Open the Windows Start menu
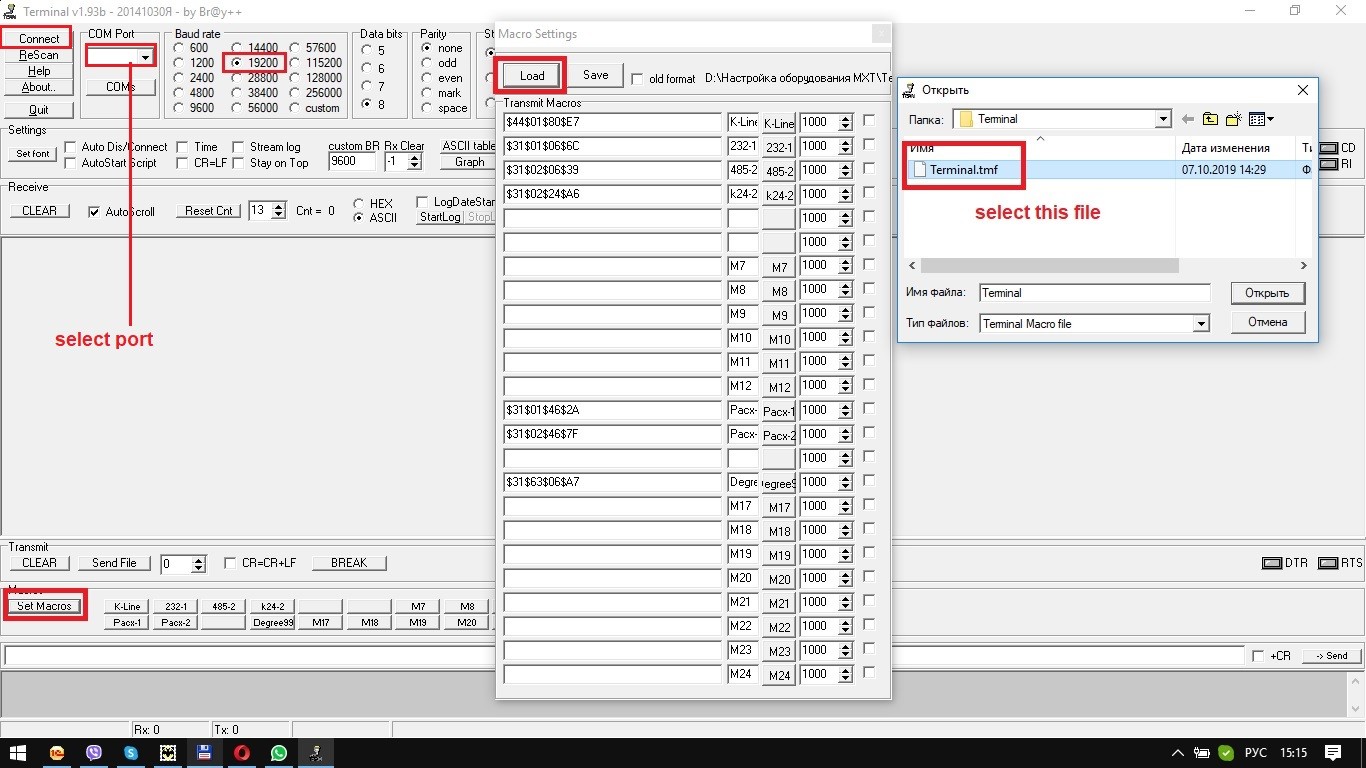 coord(19,753)
